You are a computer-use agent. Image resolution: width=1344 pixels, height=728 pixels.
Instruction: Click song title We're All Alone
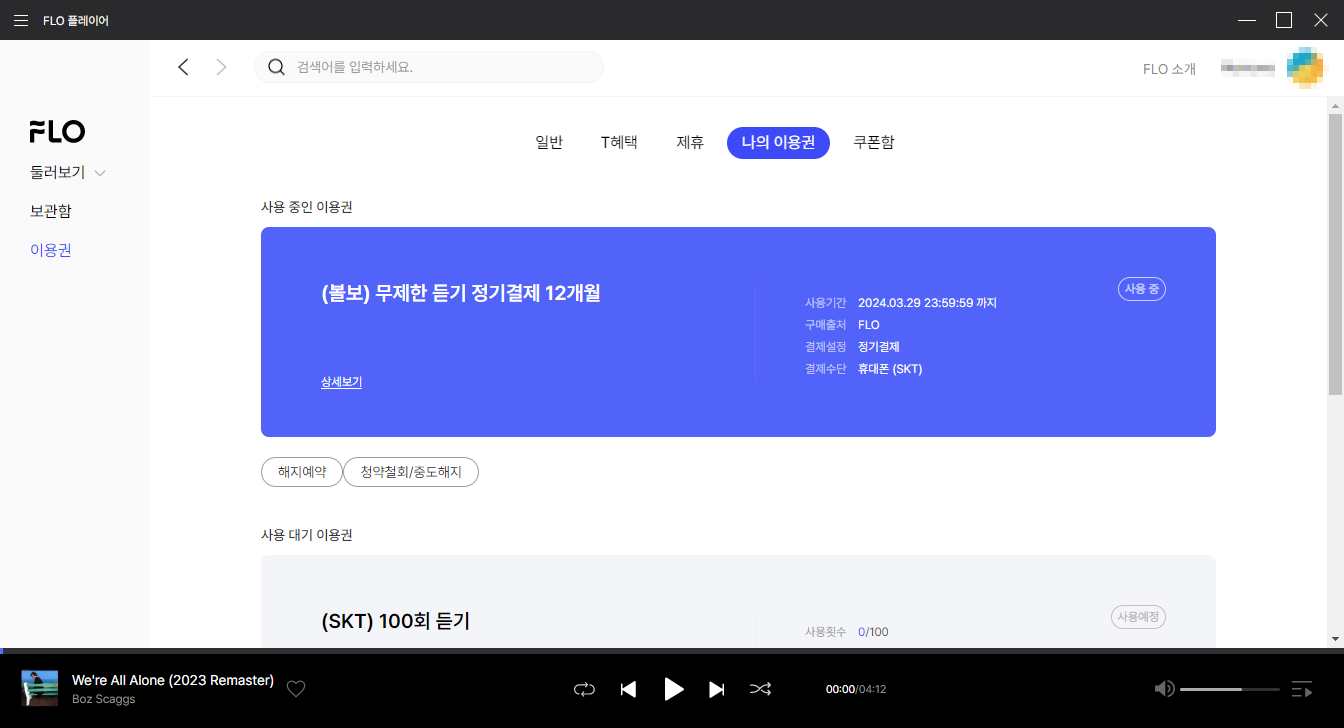point(173,680)
